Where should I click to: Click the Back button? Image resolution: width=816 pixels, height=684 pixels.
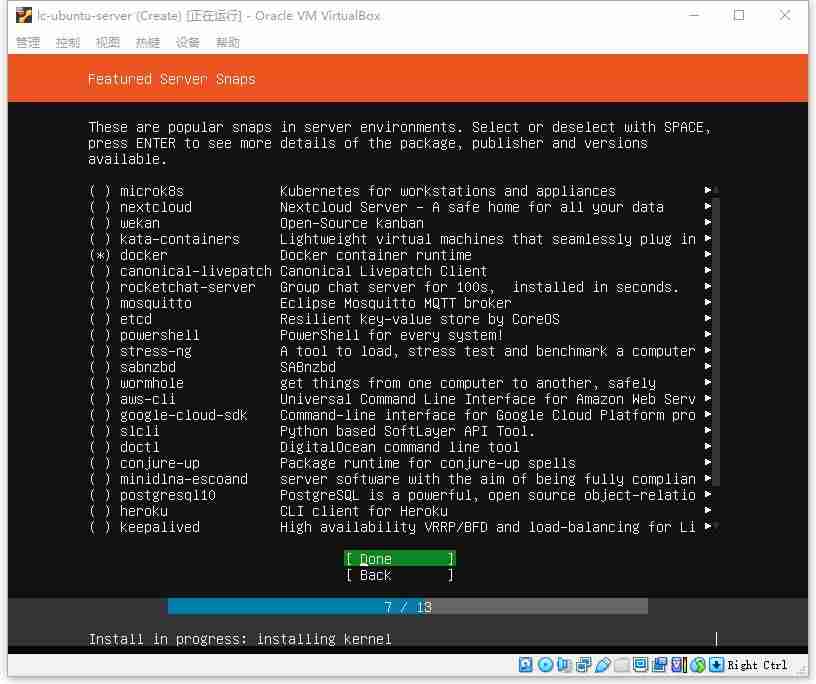(400, 575)
